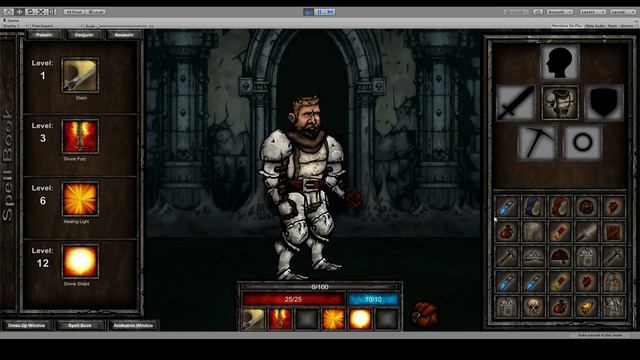
Task: Activate Divine Shield in the hotbar
Action: 360,319
